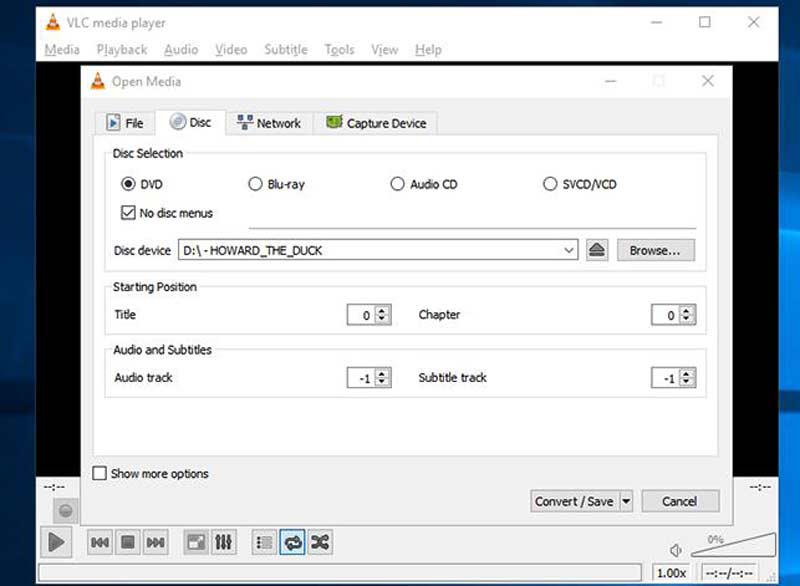Decrease the Subtitle track value

click(x=687, y=383)
